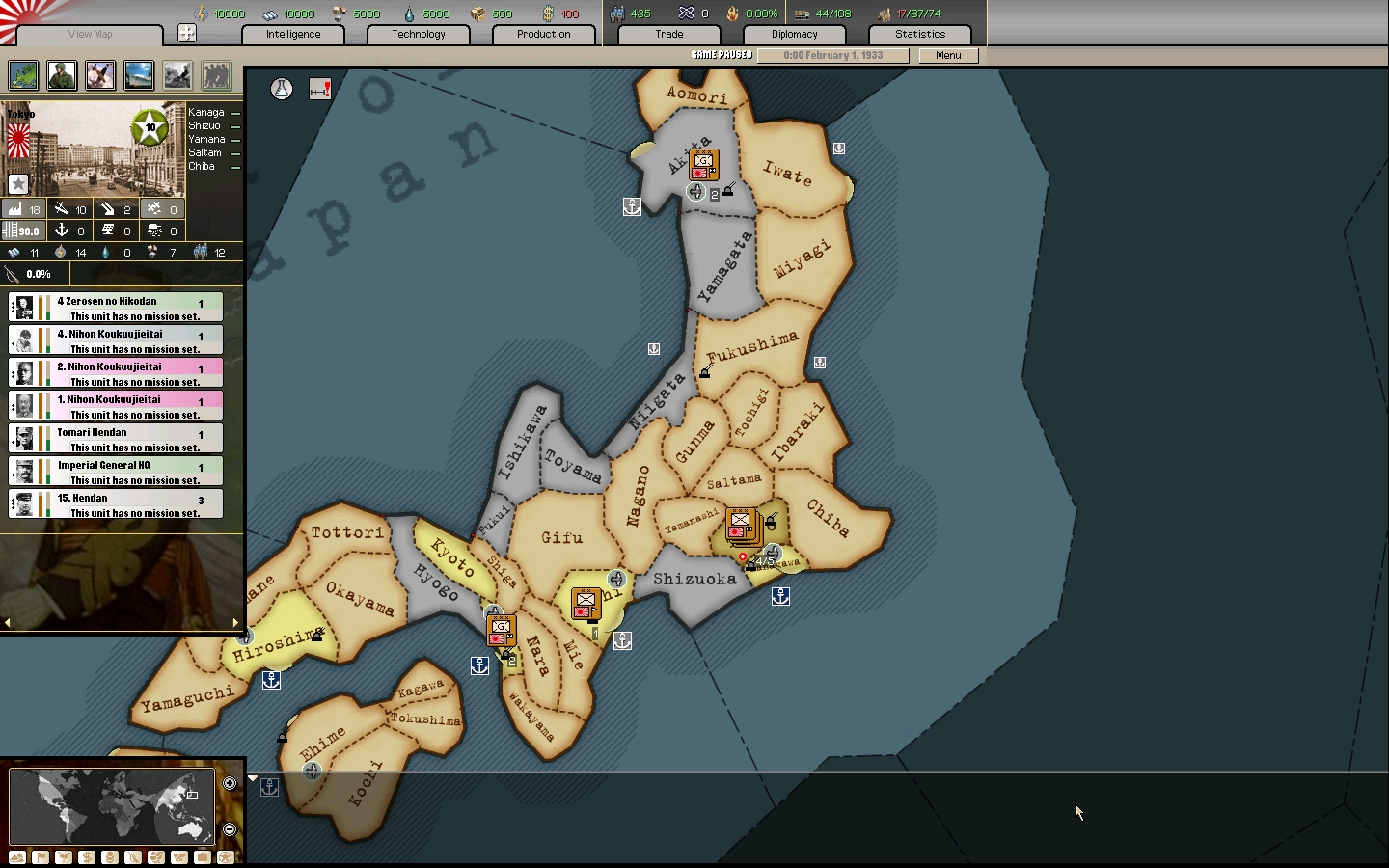Click the naval base anchor near Shizuoka
The image size is (1389, 868).
pyautogui.click(x=780, y=597)
